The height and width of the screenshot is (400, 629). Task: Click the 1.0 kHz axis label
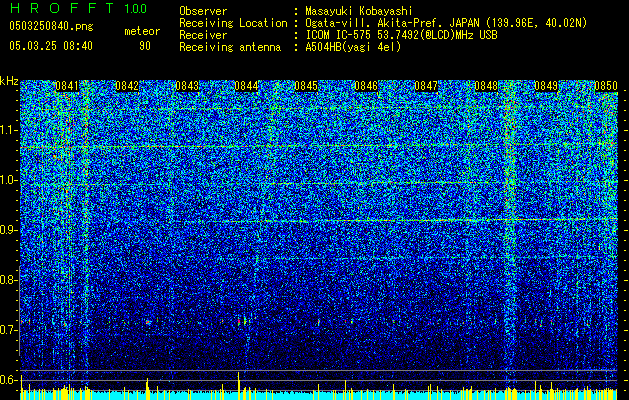[9, 180]
